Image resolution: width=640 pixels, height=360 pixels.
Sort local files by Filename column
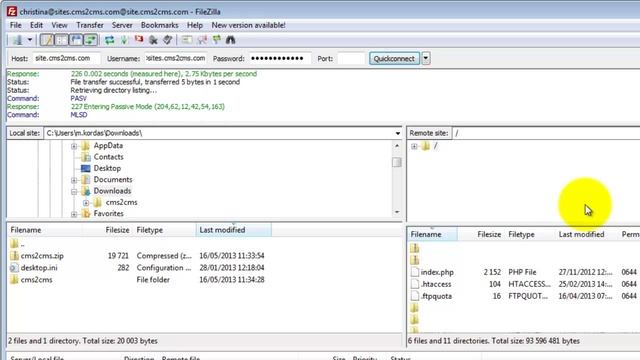44,230
